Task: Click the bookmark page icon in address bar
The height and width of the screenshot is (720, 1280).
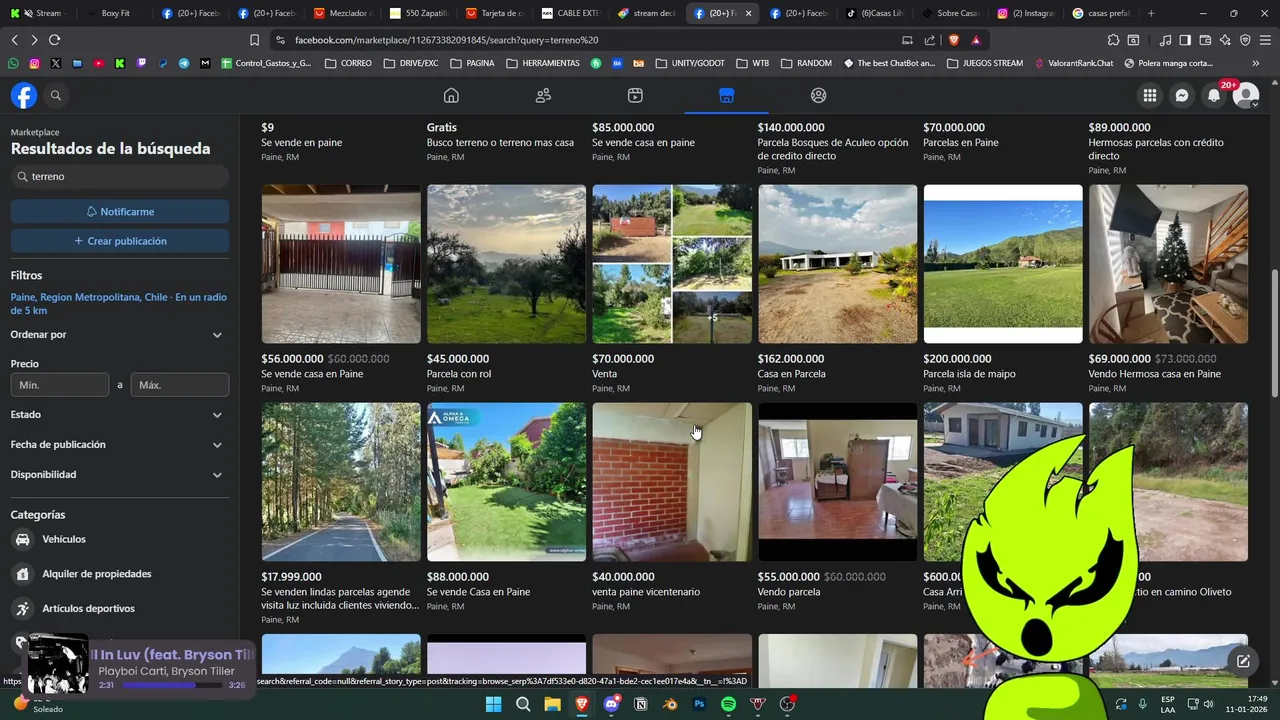Action: point(254,40)
